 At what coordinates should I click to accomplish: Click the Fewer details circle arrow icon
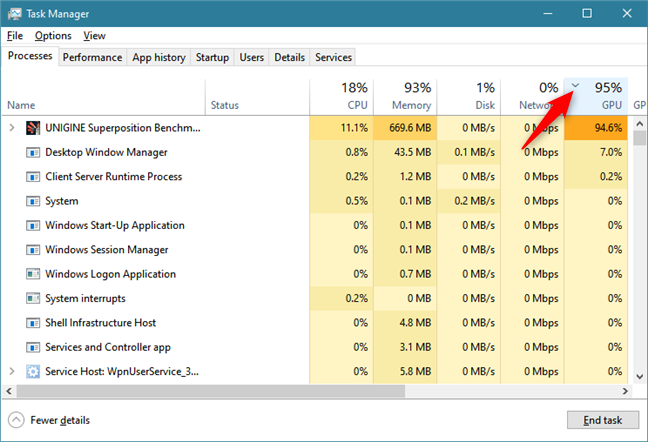pos(16,421)
